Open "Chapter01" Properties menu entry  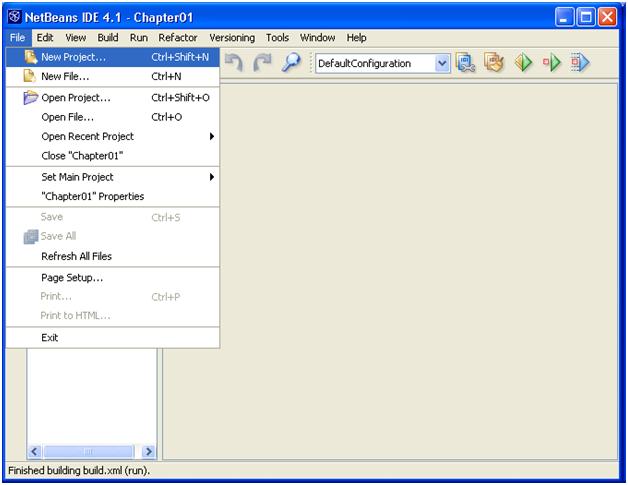point(113,196)
